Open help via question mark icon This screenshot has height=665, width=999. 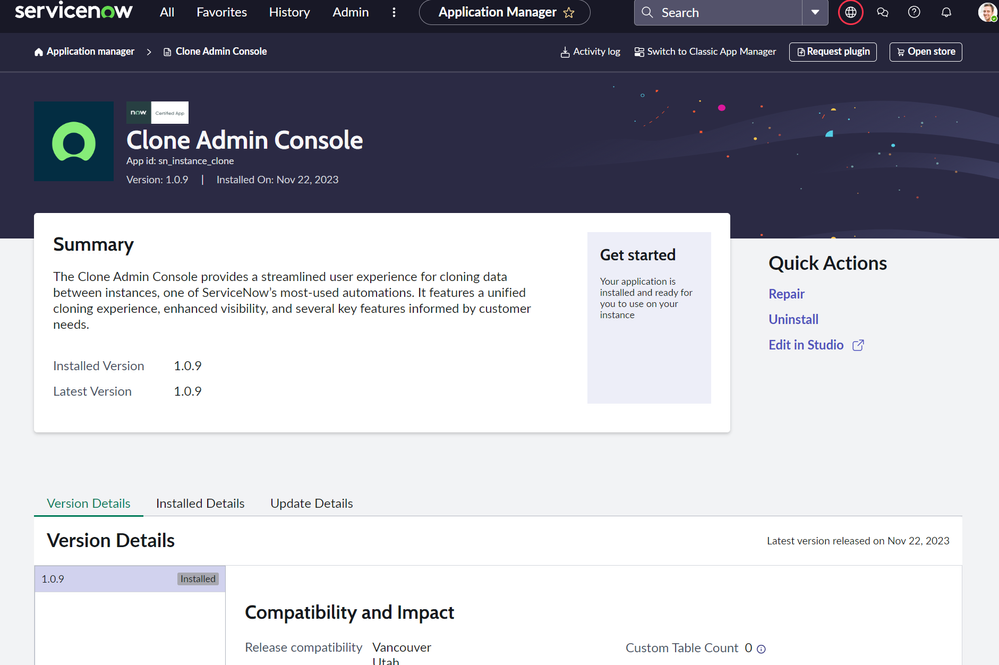point(913,12)
